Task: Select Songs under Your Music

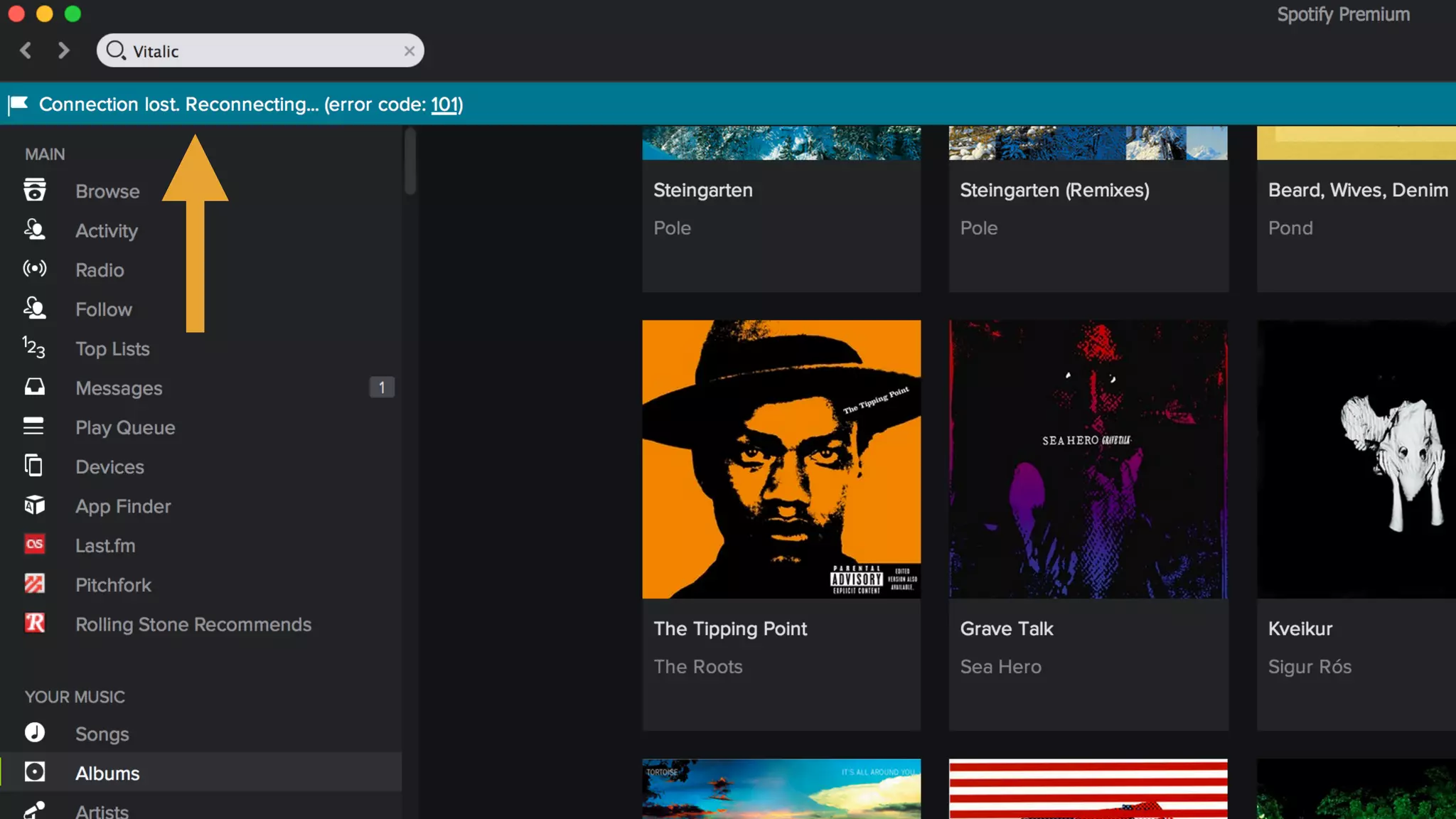Action: click(x=102, y=734)
